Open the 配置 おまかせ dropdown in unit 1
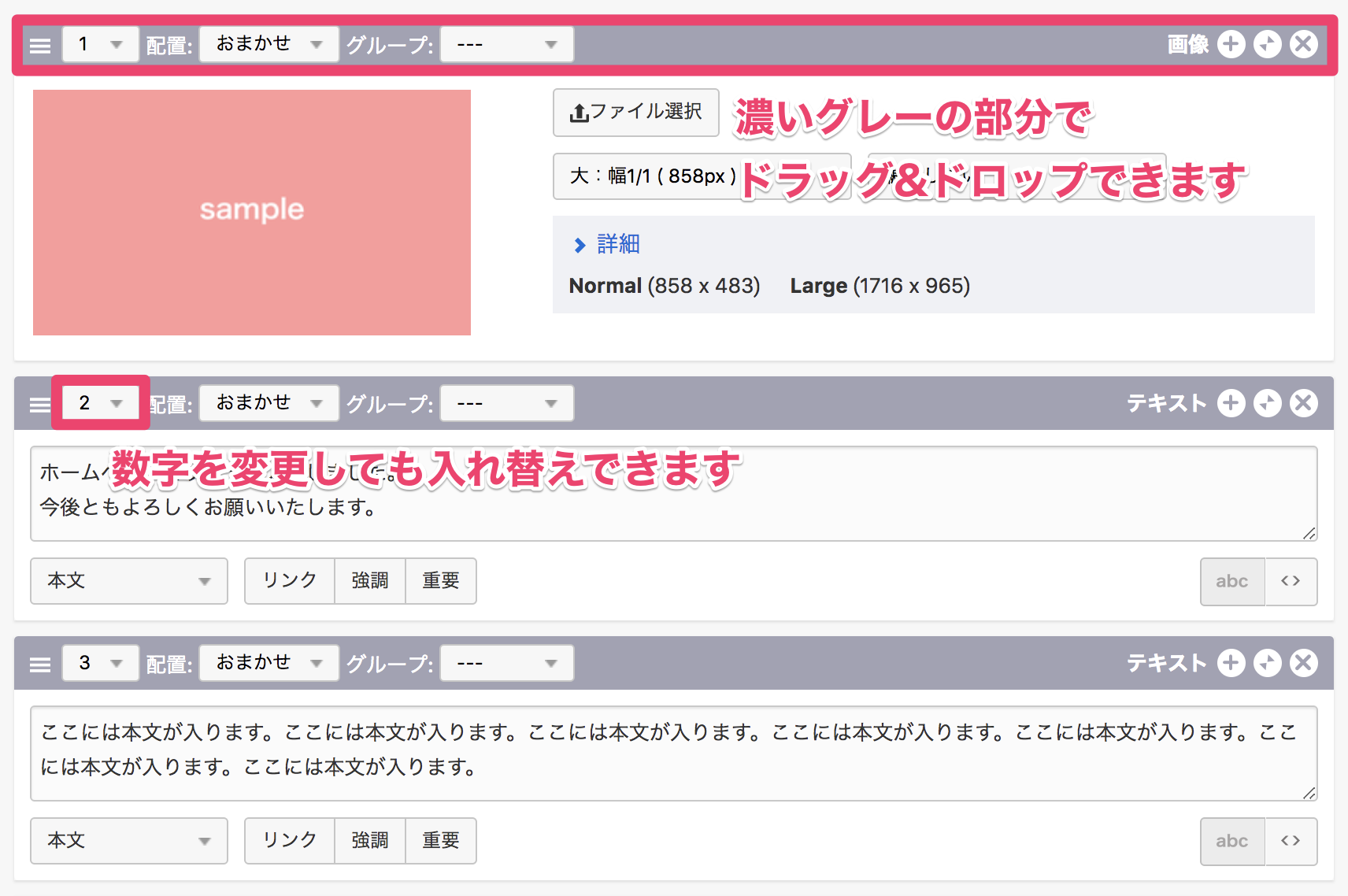The width and height of the screenshot is (1348, 896). pyautogui.click(x=268, y=44)
